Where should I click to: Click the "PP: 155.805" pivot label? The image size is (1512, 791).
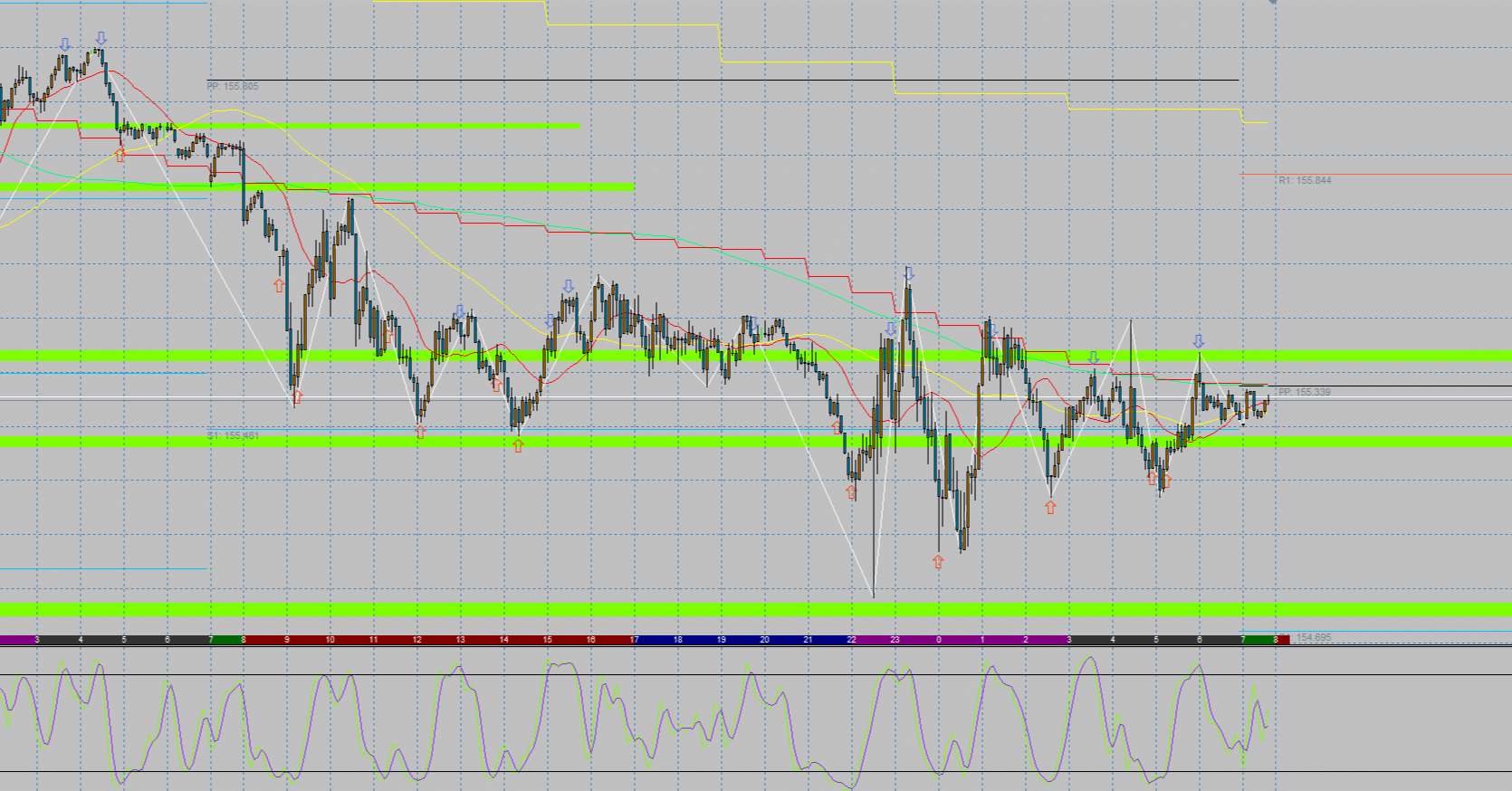coord(233,86)
